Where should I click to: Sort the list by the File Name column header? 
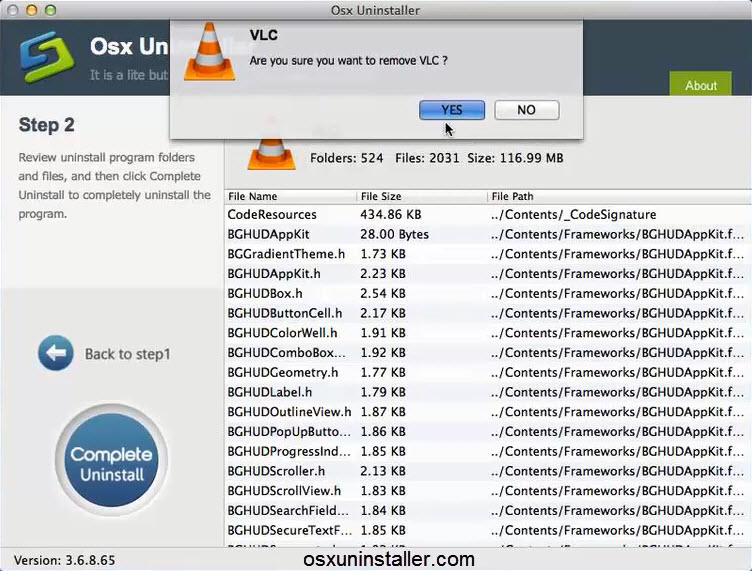point(291,196)
